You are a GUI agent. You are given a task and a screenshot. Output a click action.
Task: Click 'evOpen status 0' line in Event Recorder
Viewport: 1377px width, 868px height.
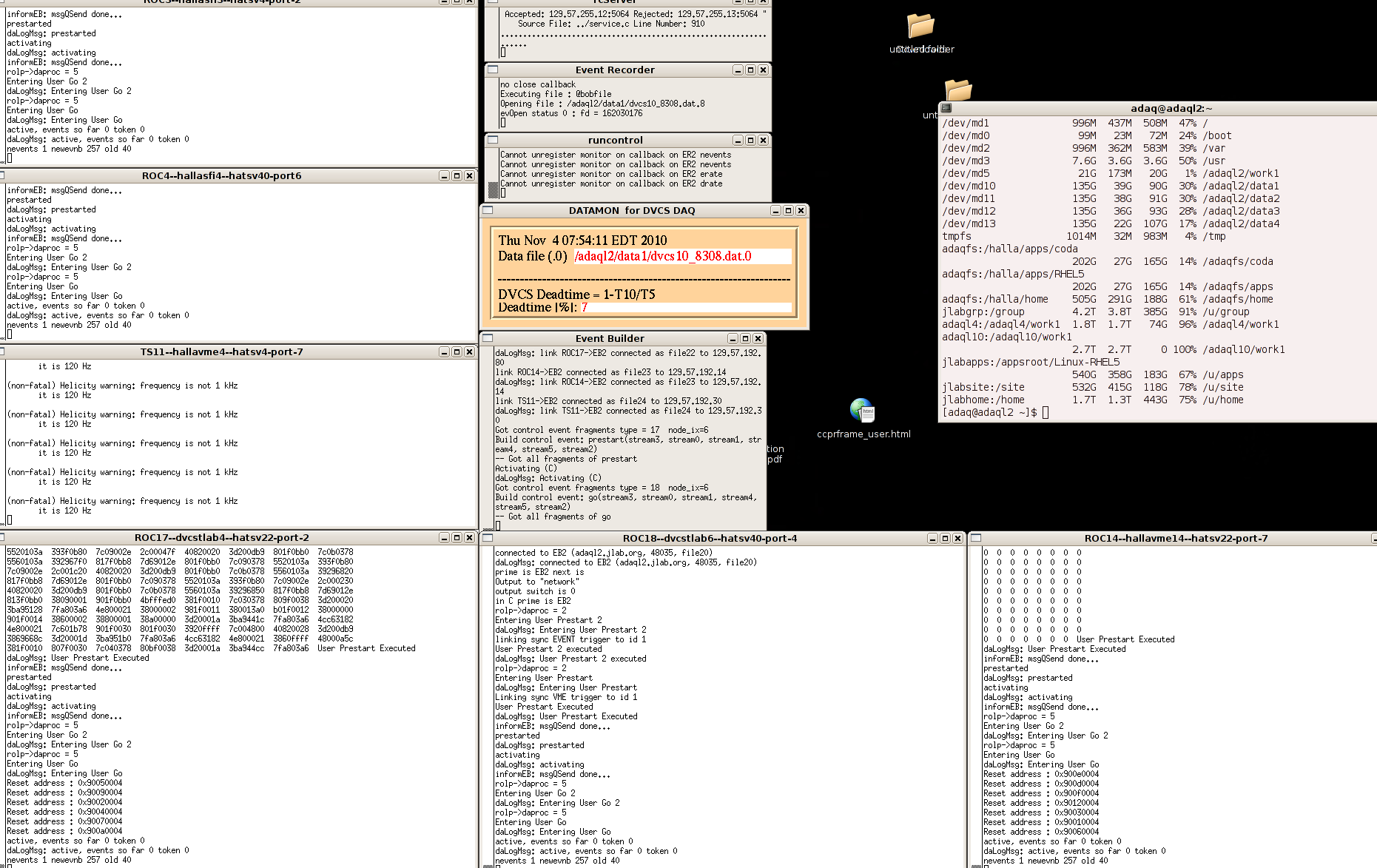pyautogui.click(x=571, y=113)
